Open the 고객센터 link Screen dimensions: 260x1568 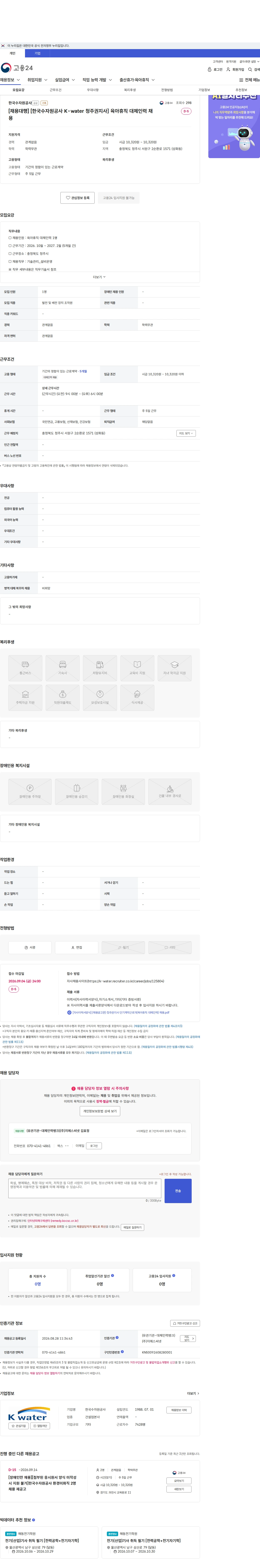(218, 62)
